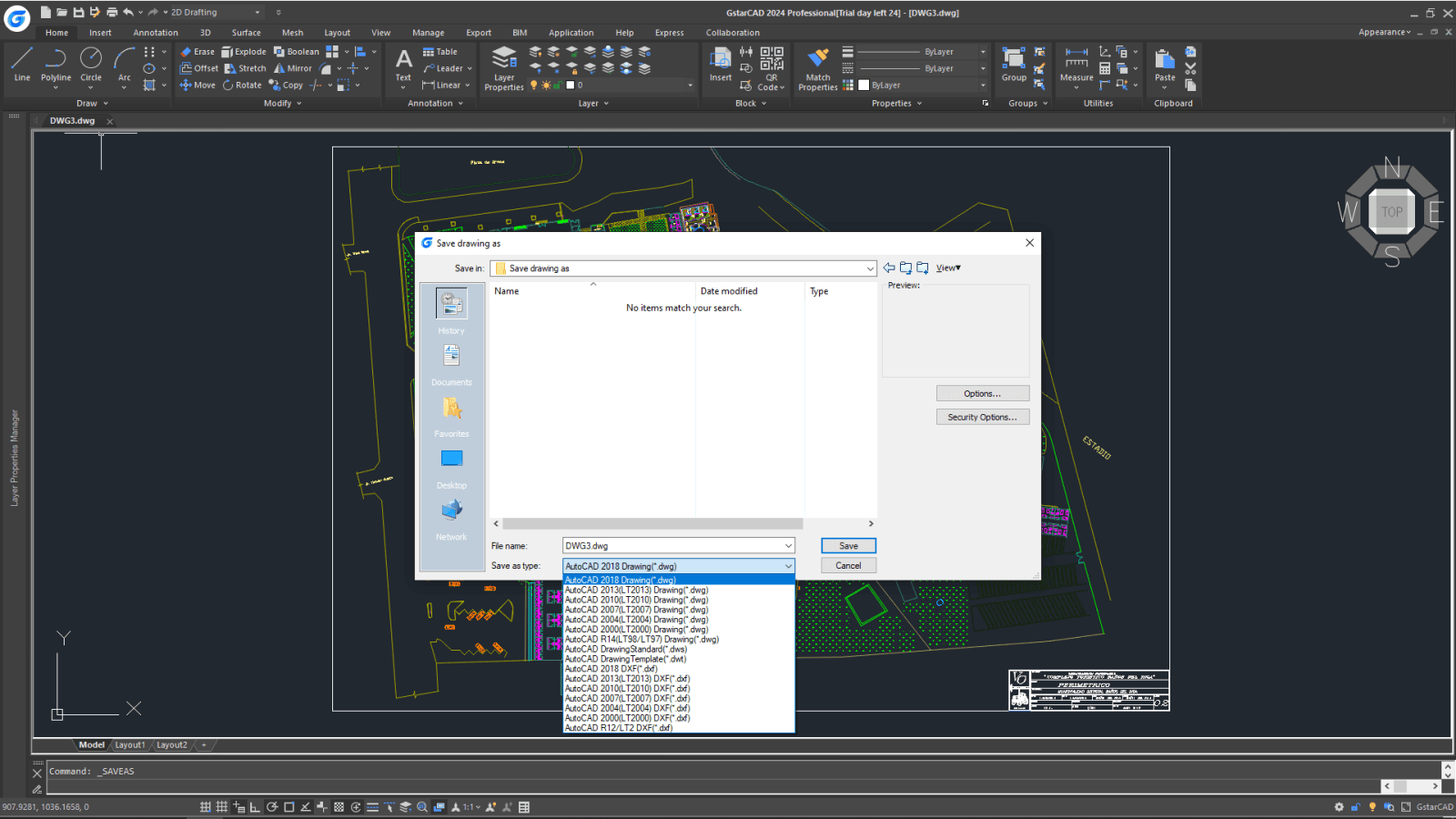Switch to the Layout1 tab

click(x=130, y=744)
